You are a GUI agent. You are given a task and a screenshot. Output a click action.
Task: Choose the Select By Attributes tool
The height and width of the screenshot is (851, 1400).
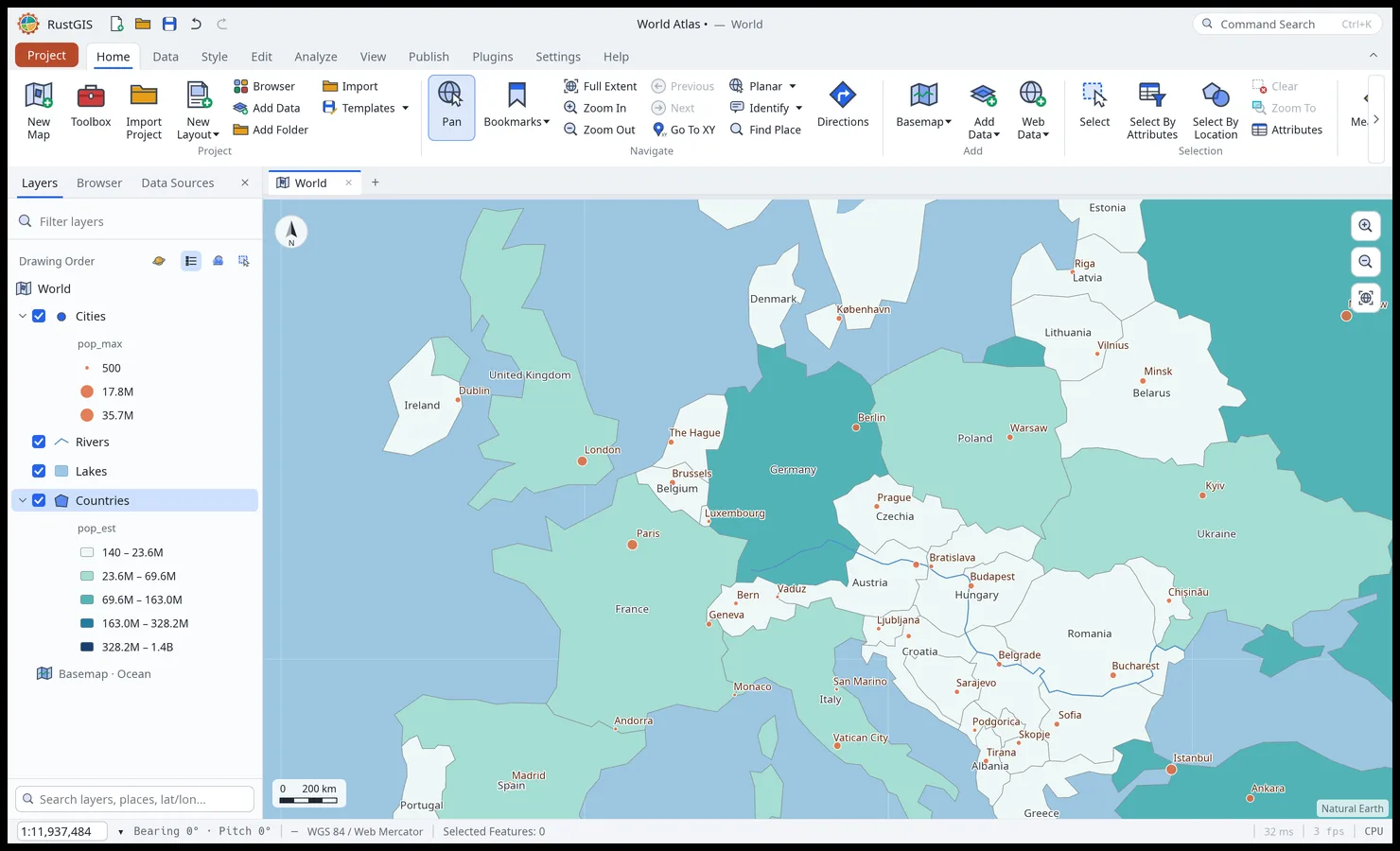coord(1152,110)
